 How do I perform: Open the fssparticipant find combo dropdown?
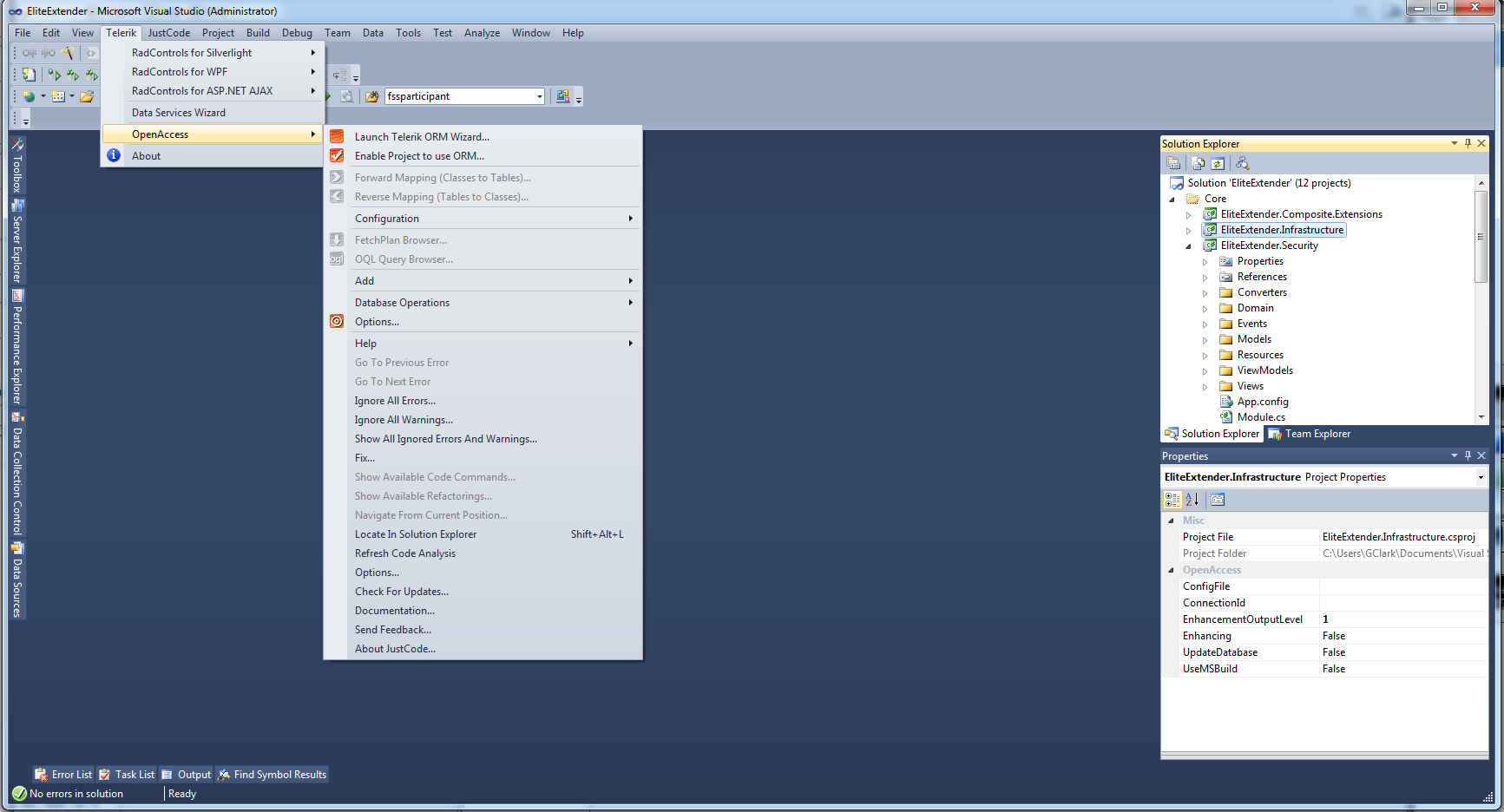pos(540,96)
